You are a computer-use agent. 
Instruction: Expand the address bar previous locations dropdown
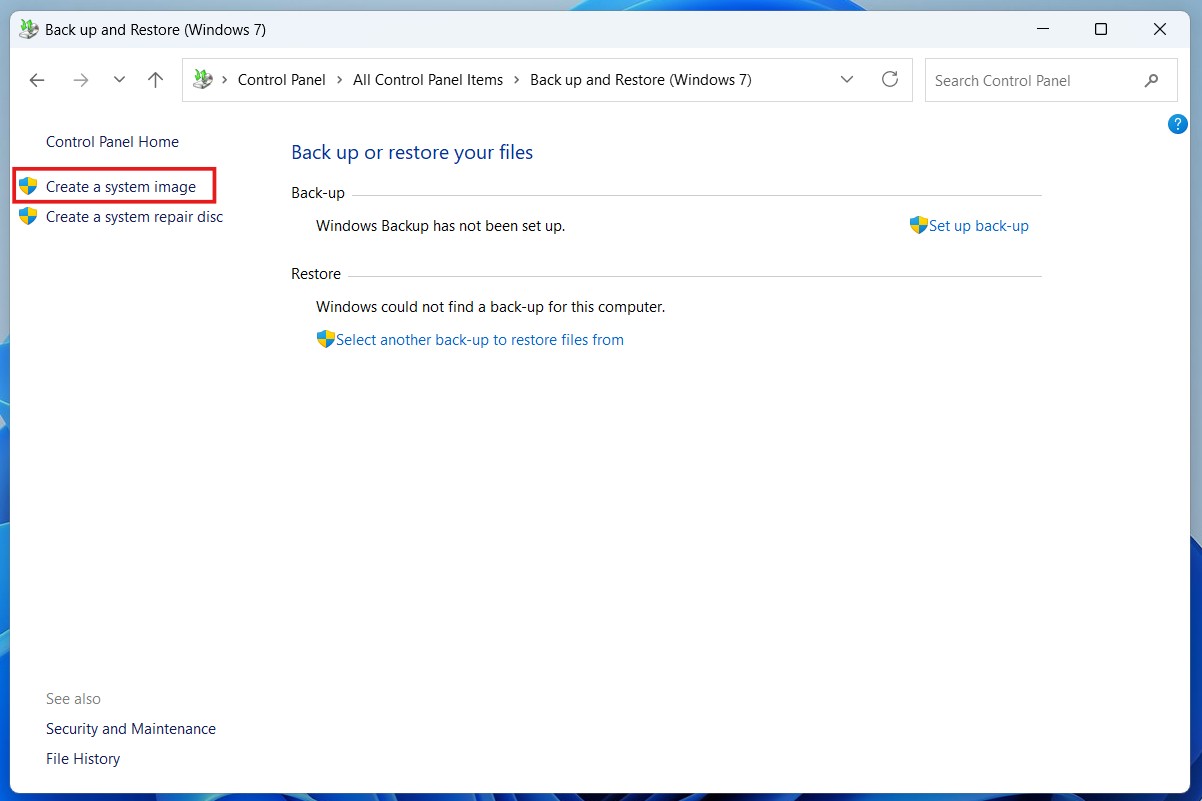pos(847,80)
